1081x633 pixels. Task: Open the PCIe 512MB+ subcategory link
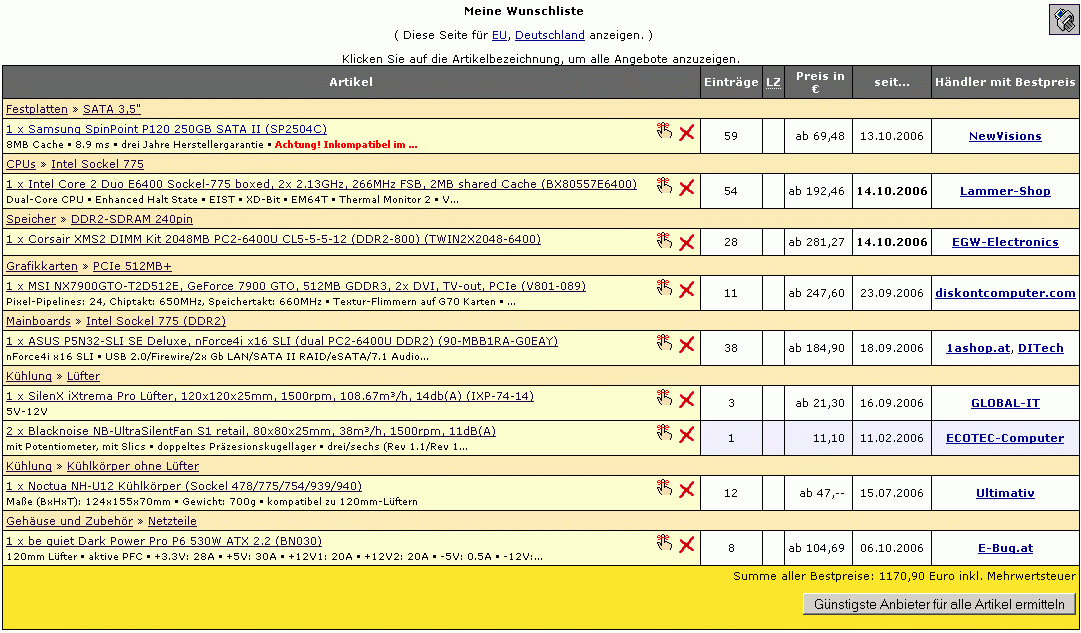132,266
